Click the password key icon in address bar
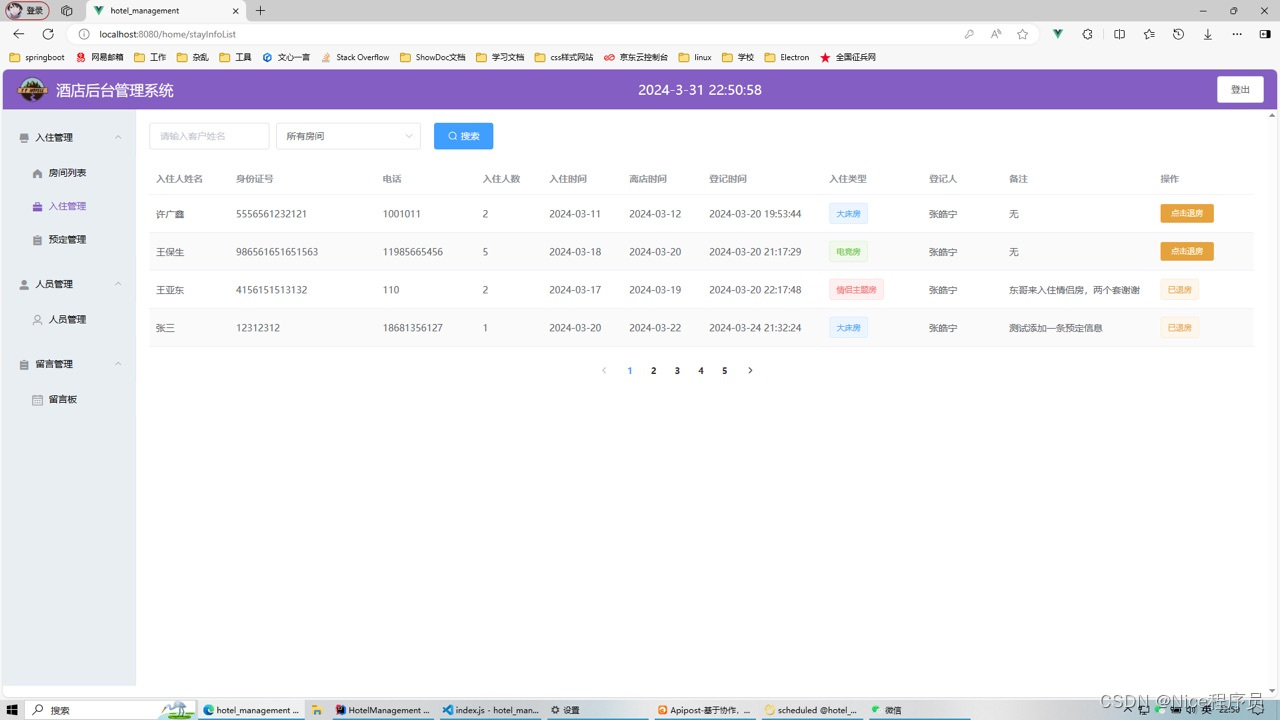 [x=969, y=34]
